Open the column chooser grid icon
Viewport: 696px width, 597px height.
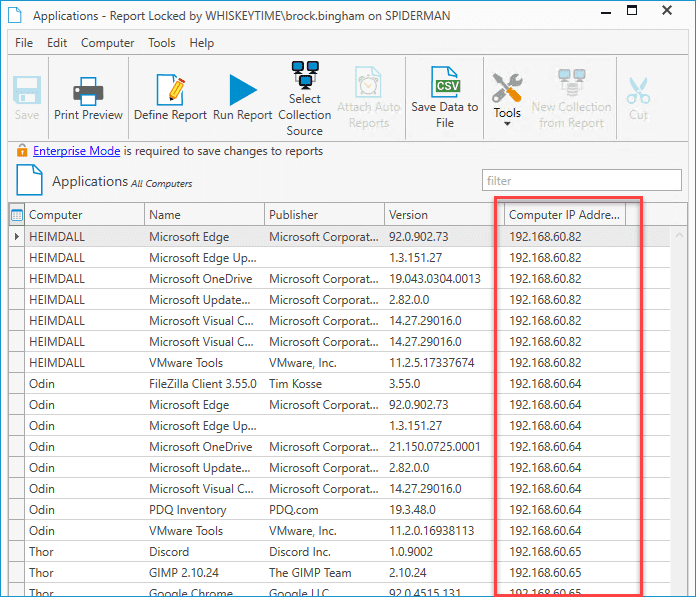17,215
